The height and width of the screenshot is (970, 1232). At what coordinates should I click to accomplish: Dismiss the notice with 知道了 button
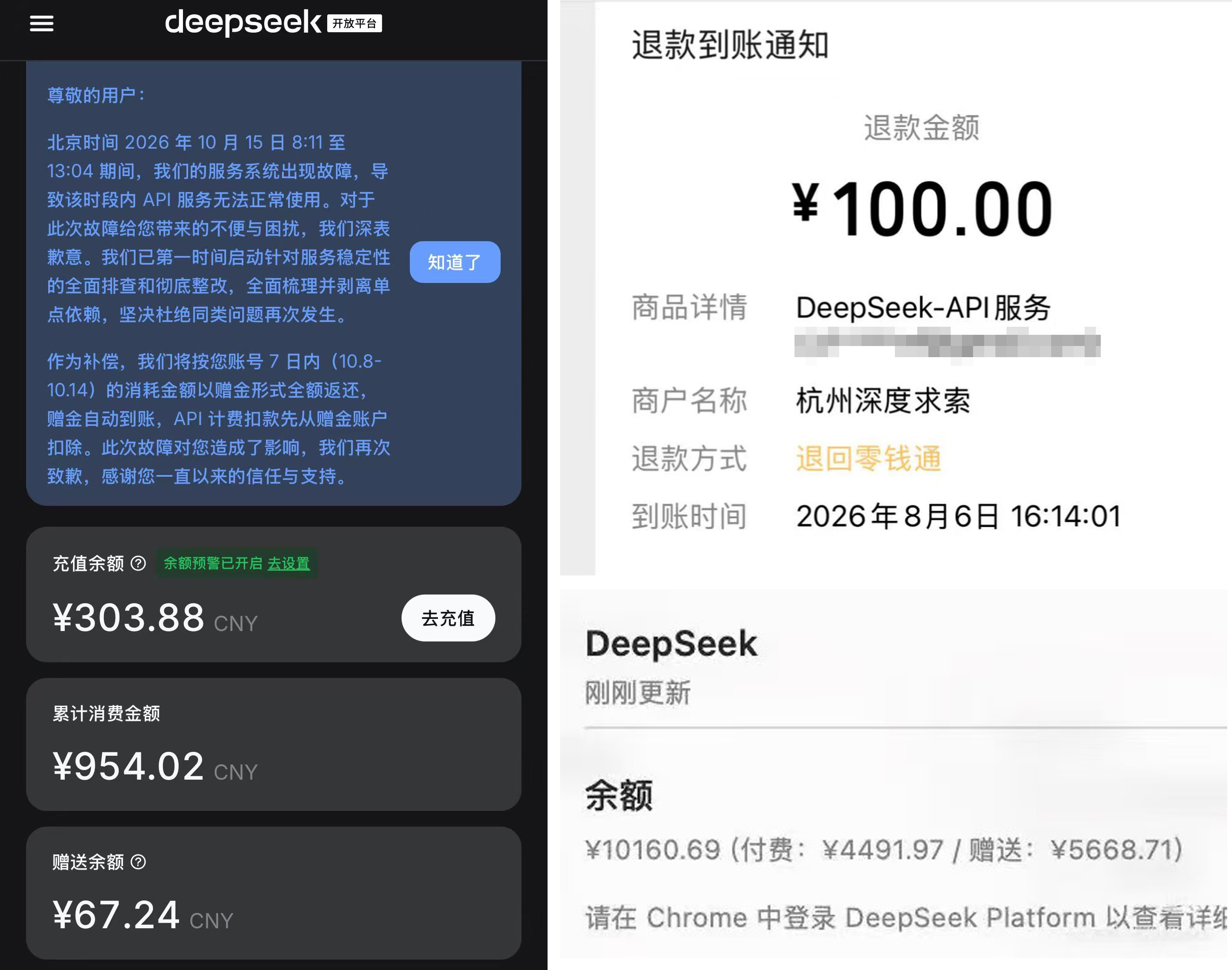pyautogui.click(x=455, y=262)
